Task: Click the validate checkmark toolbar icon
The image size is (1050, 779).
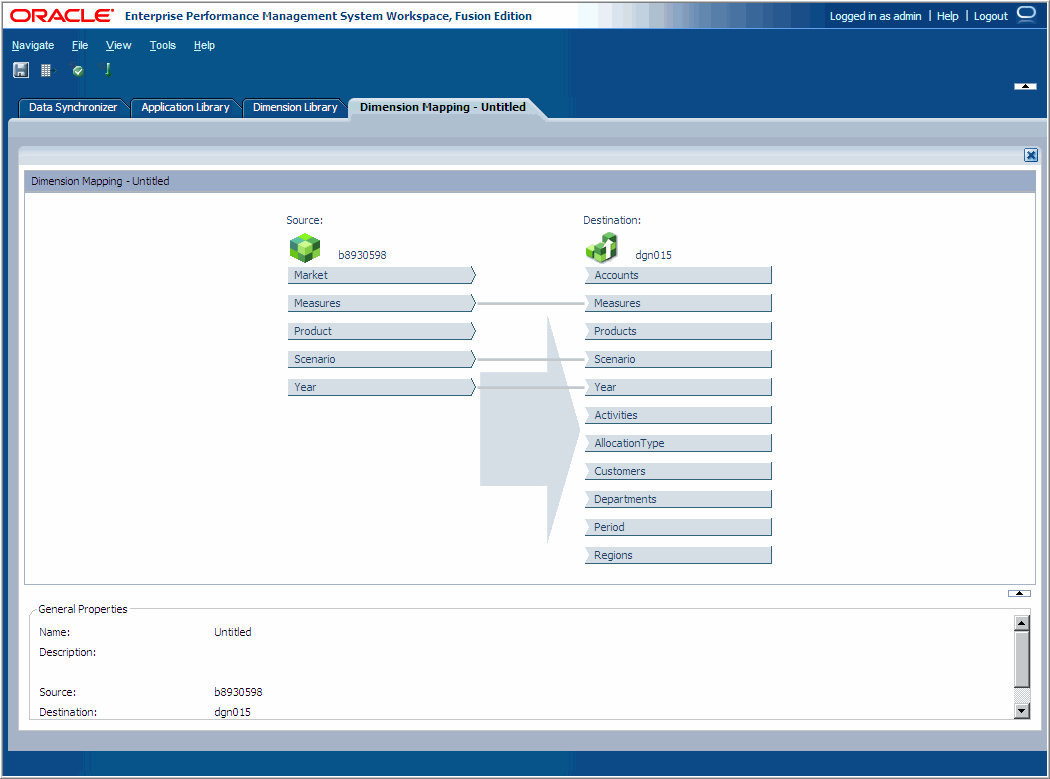Action: [x=78, y=70]
